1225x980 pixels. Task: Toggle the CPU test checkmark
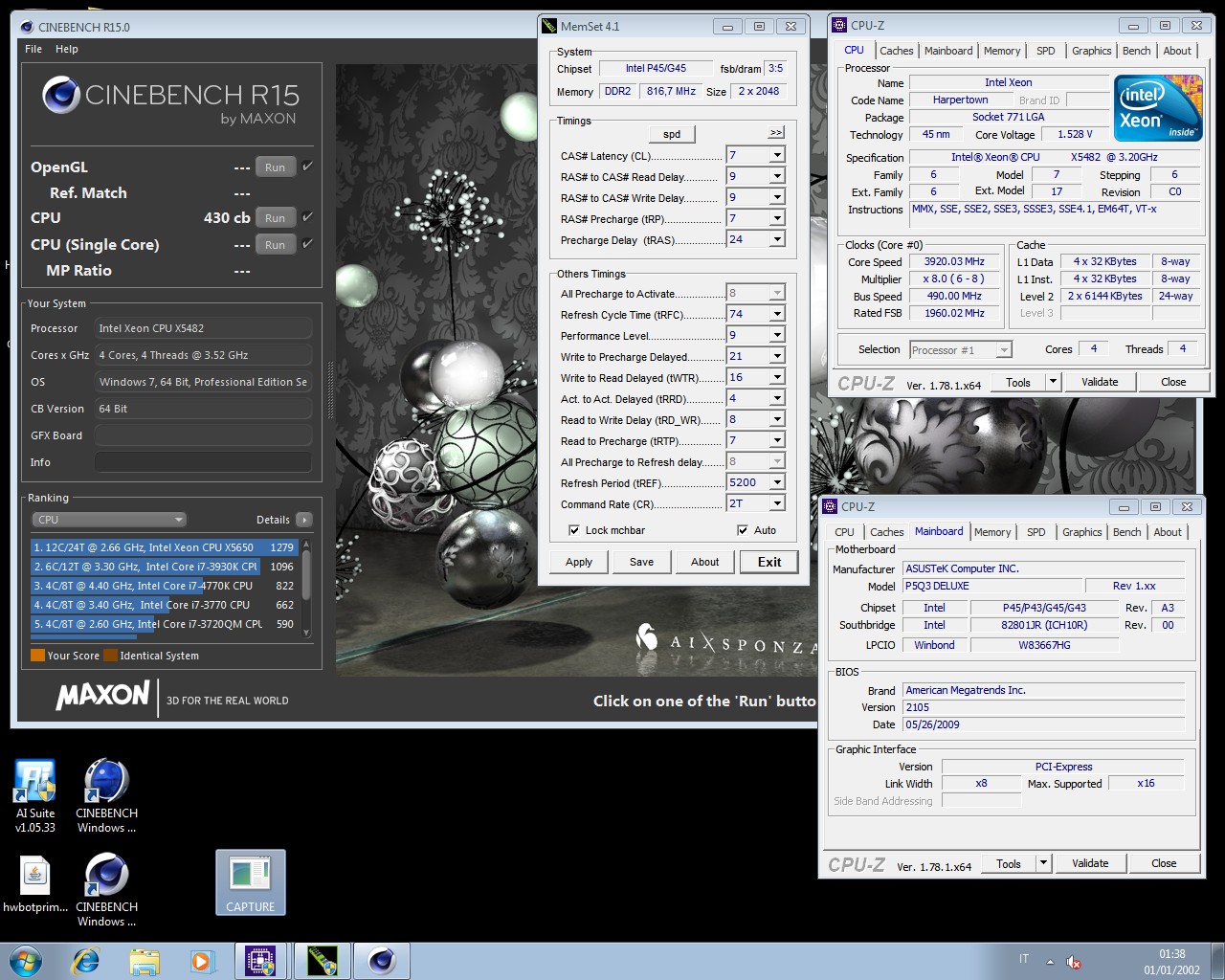click(307, 217)
